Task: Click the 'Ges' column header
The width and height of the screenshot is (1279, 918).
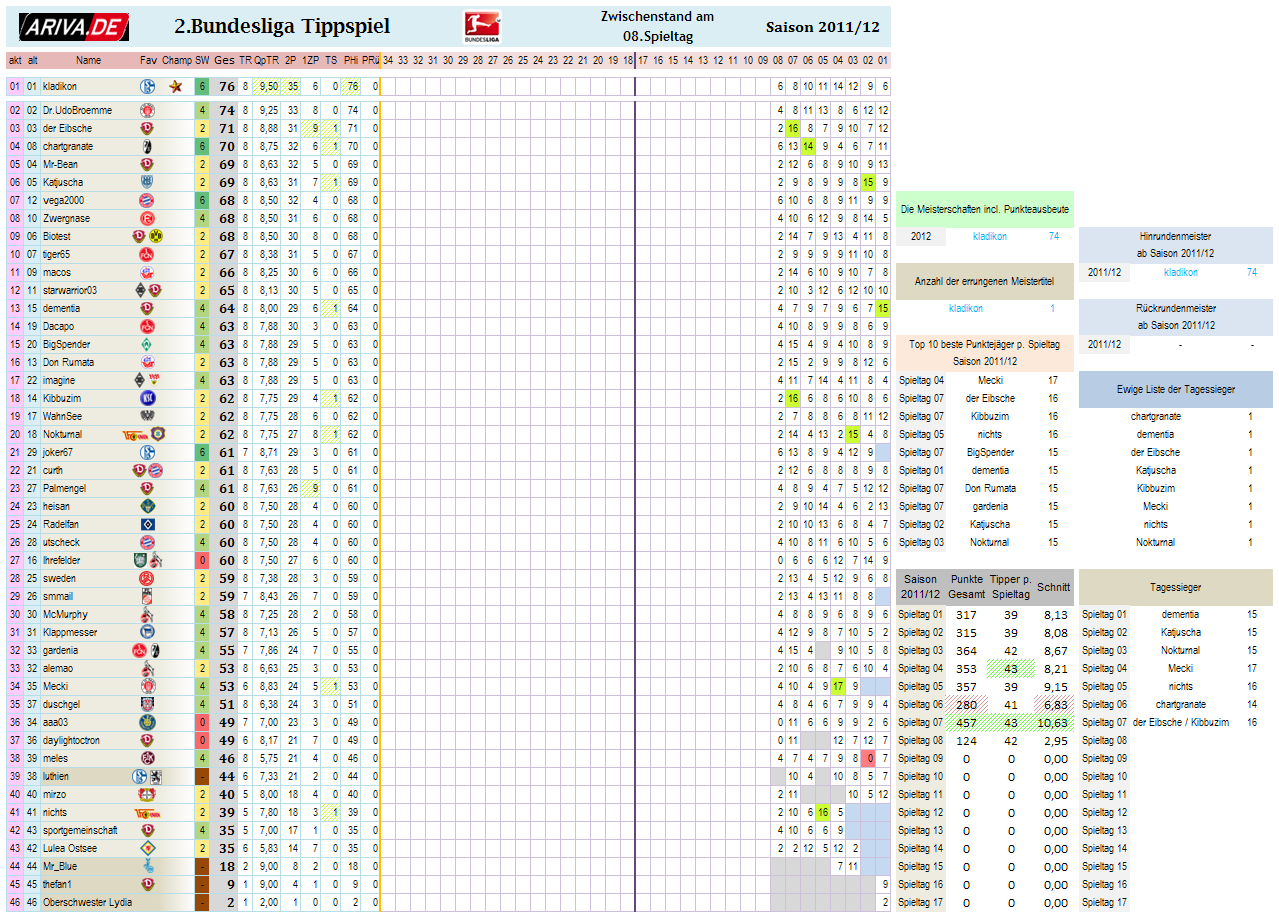Action: point(225,61)
